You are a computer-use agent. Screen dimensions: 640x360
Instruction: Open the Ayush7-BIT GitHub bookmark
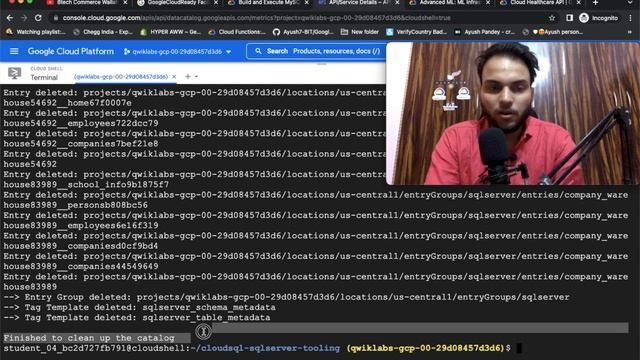[x=303, y=32]
